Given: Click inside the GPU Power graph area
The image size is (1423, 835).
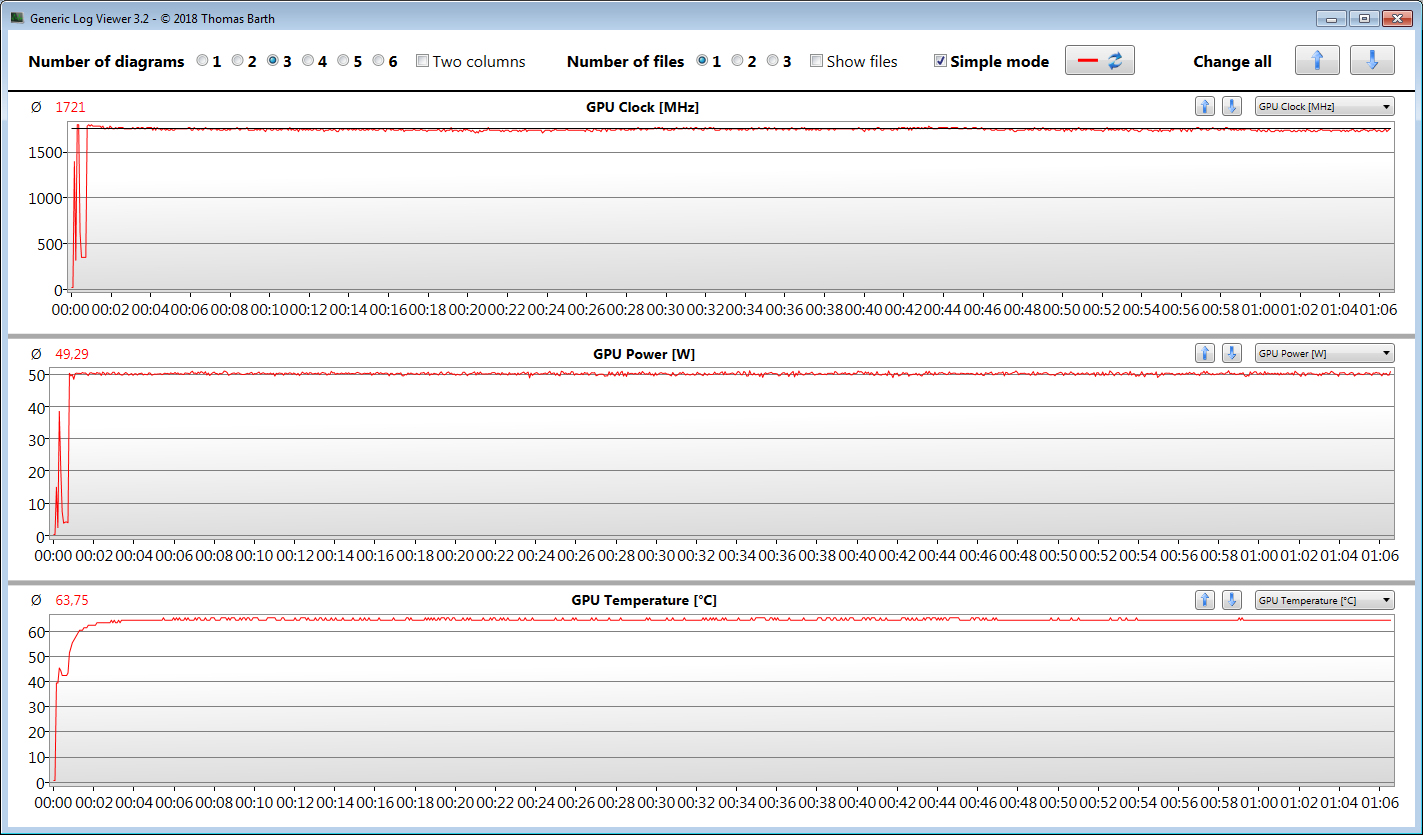Looking at the screenshot, I should (723, 452).
